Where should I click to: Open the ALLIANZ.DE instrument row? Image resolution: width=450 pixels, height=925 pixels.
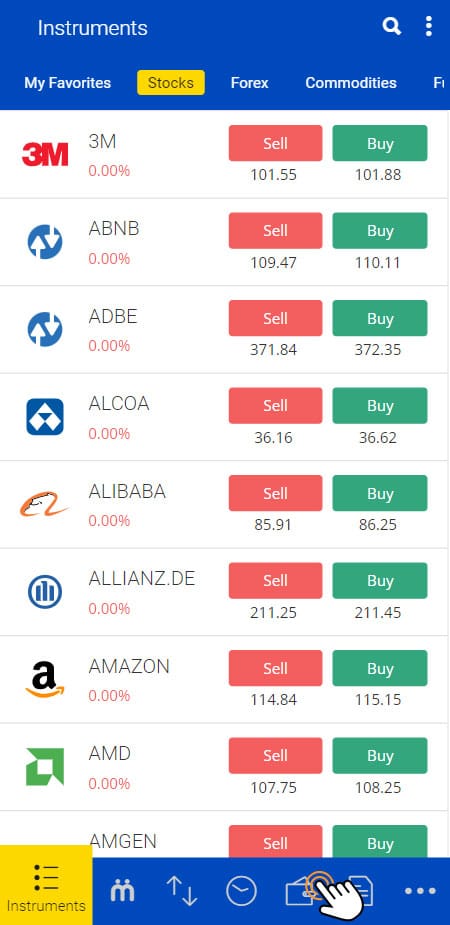[224, 592]
